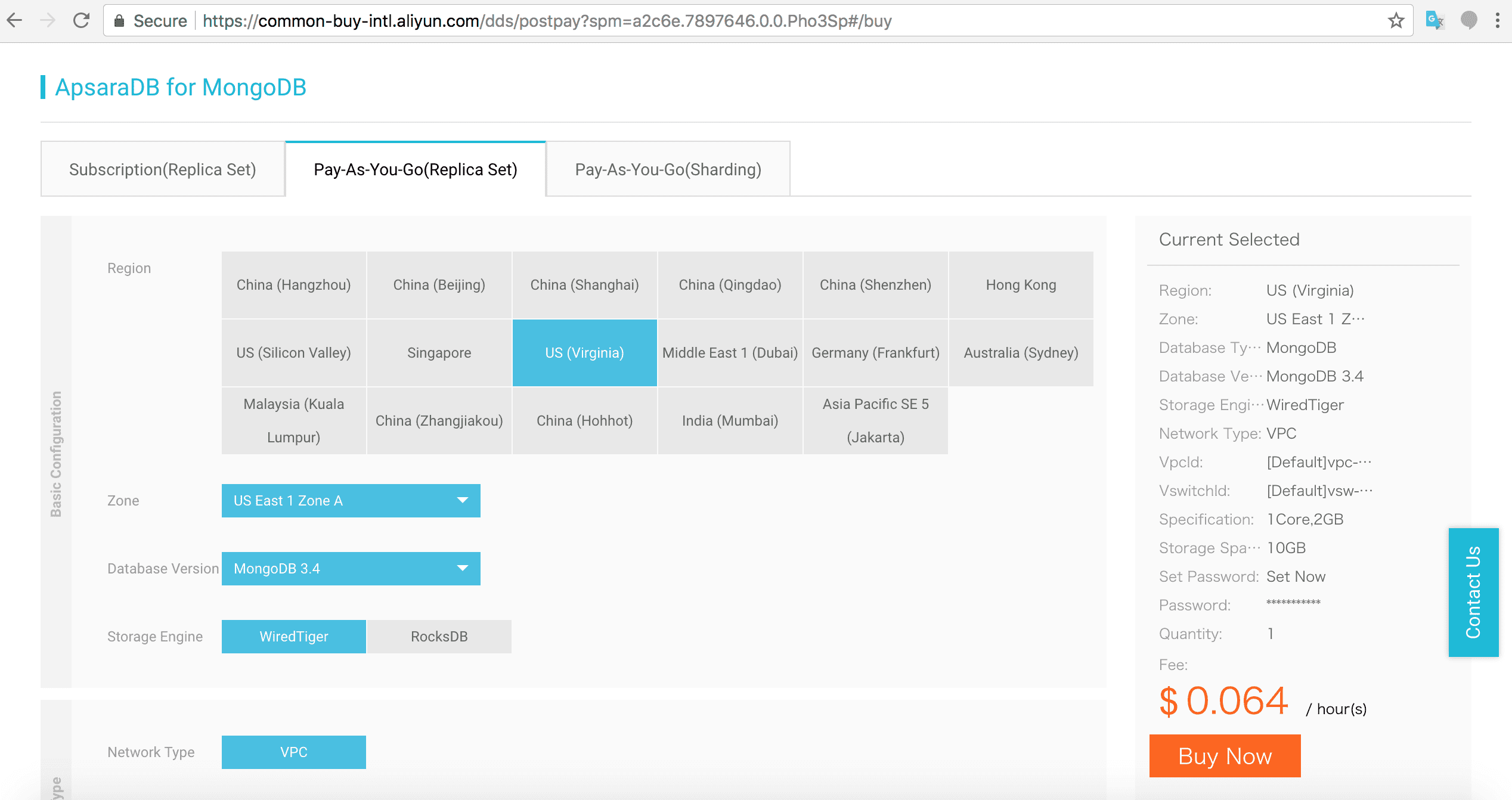Select US (Virginia) region
Image resolution: width=1512 pixels, height=800 pixels.
tap(585, 353)
